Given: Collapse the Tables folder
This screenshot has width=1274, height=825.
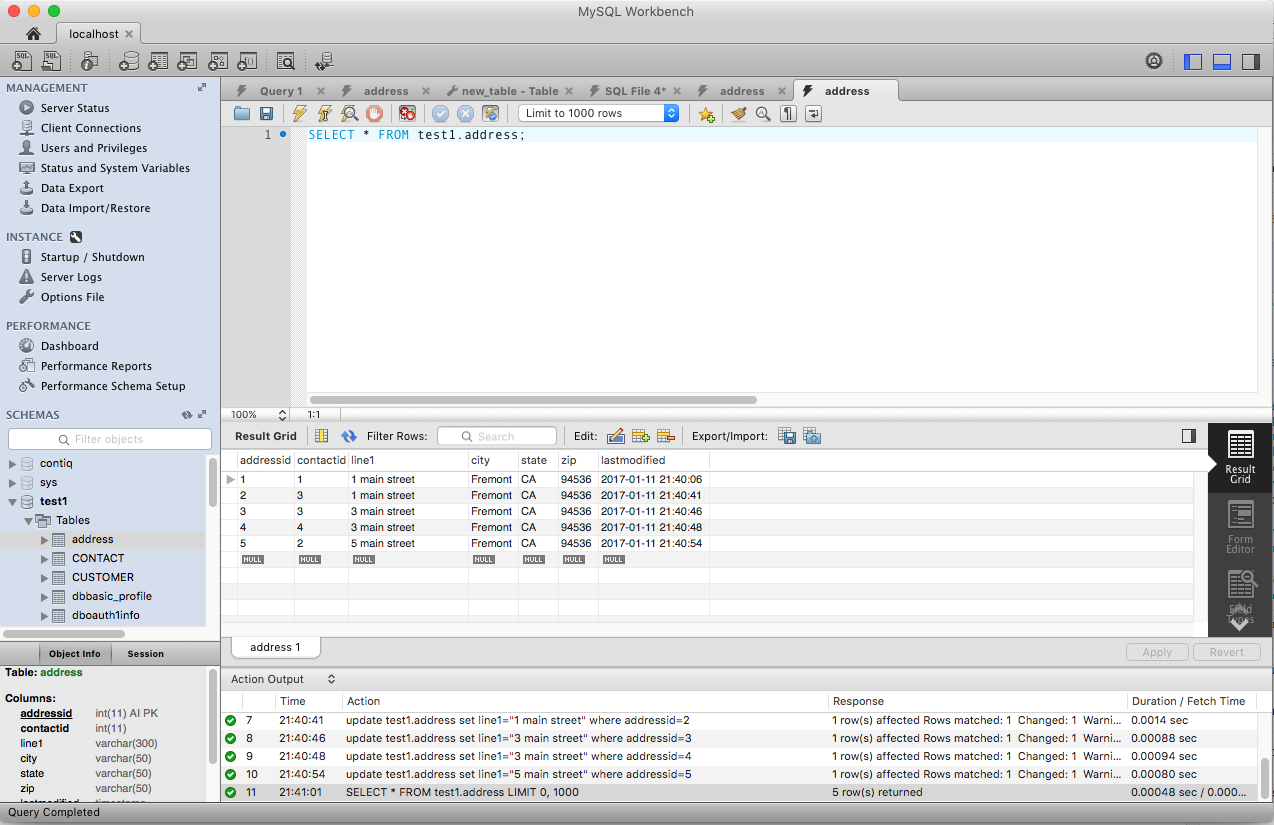Looking at the screenshot, I should (x=29, y=521).
